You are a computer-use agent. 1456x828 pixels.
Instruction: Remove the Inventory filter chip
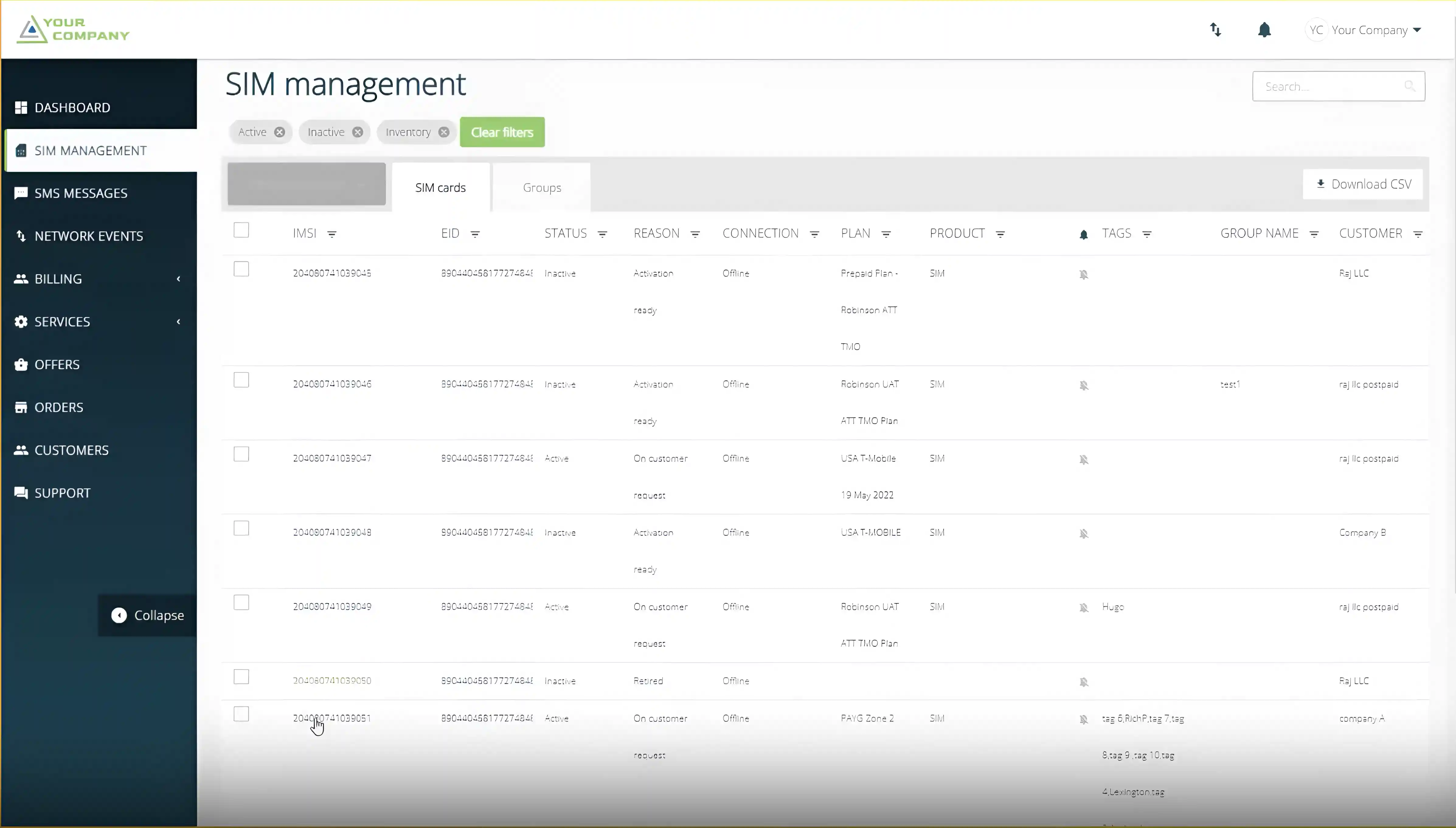[x=444, y=132]
